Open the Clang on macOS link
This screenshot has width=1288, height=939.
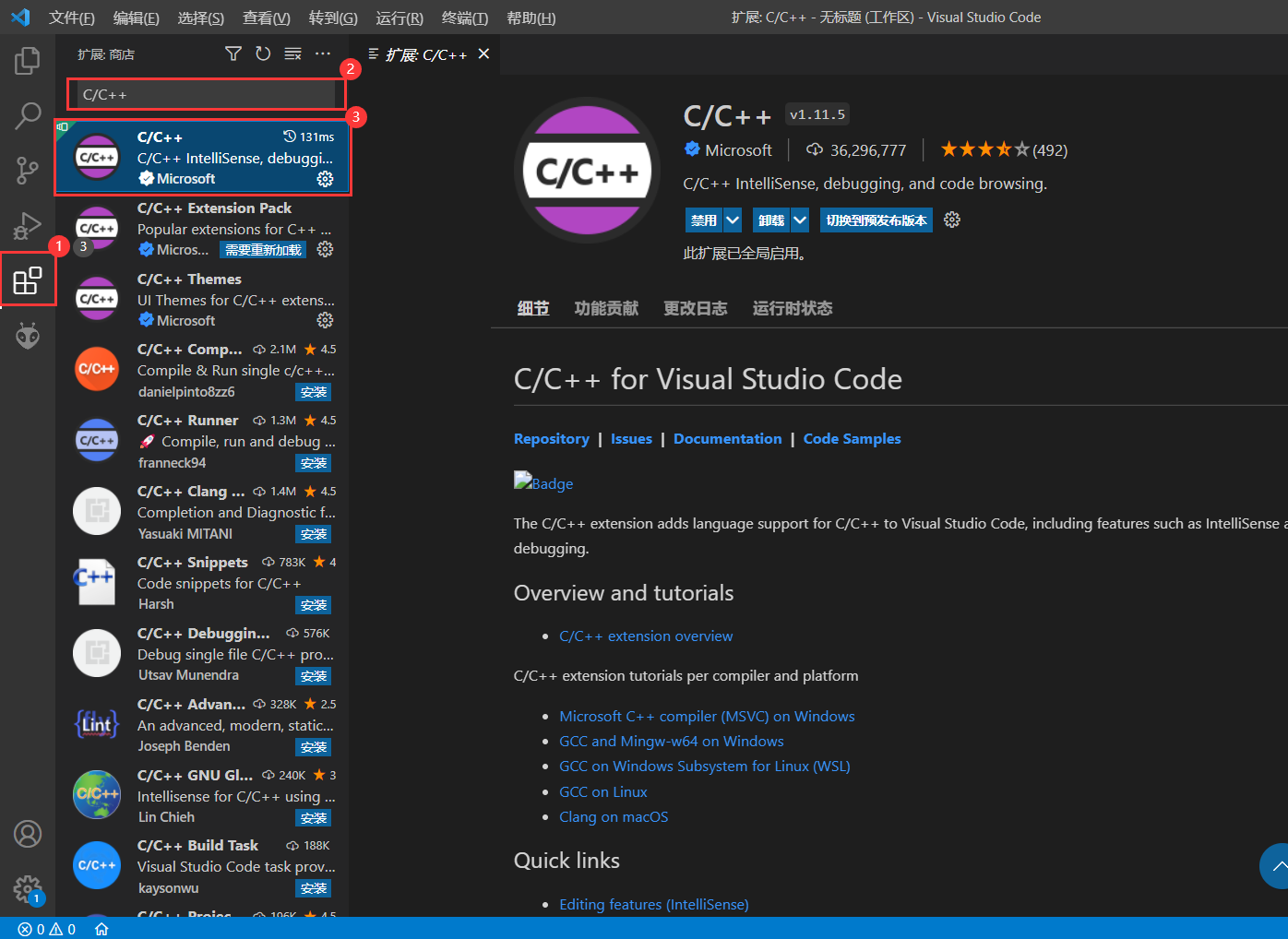point(614,817)
